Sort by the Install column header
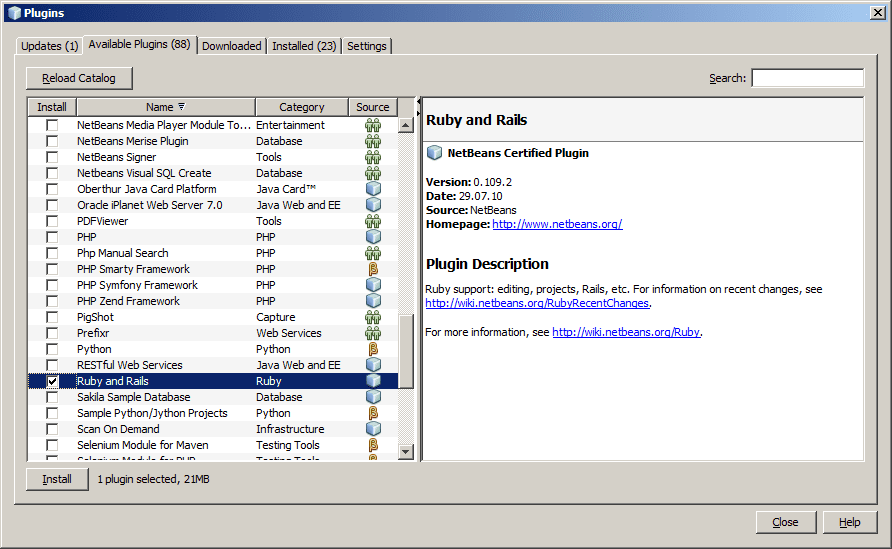 52,107
